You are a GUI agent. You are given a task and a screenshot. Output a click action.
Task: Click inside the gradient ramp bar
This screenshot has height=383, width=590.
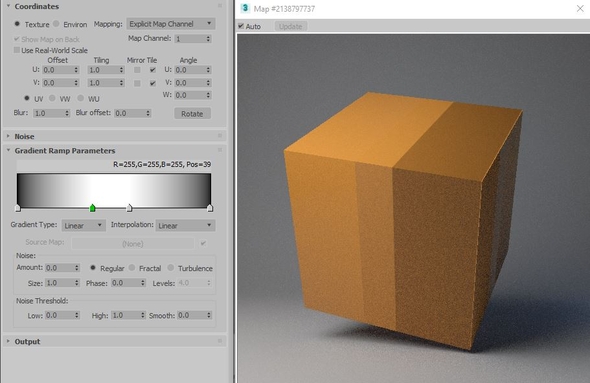(114, 190)
